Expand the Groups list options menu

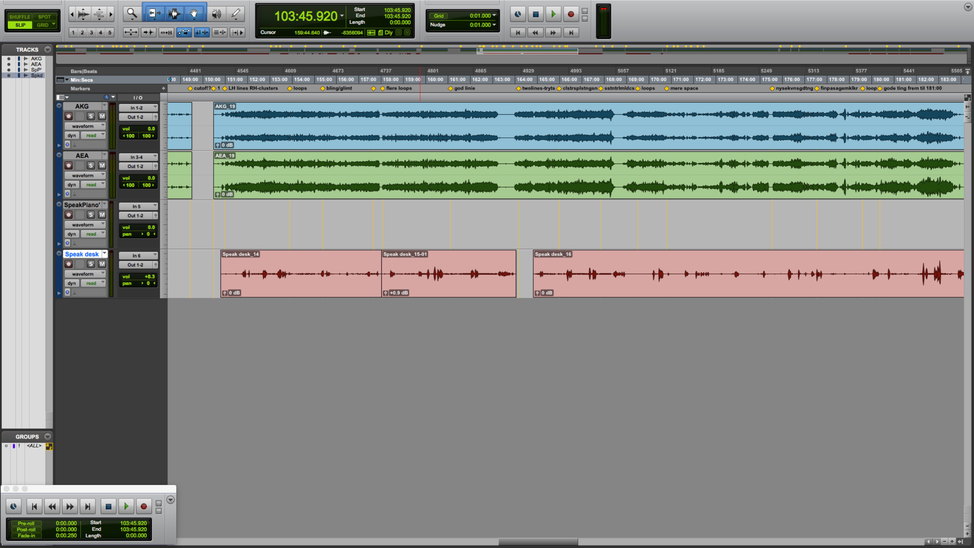pyautogui.click(x=47, y=437)
